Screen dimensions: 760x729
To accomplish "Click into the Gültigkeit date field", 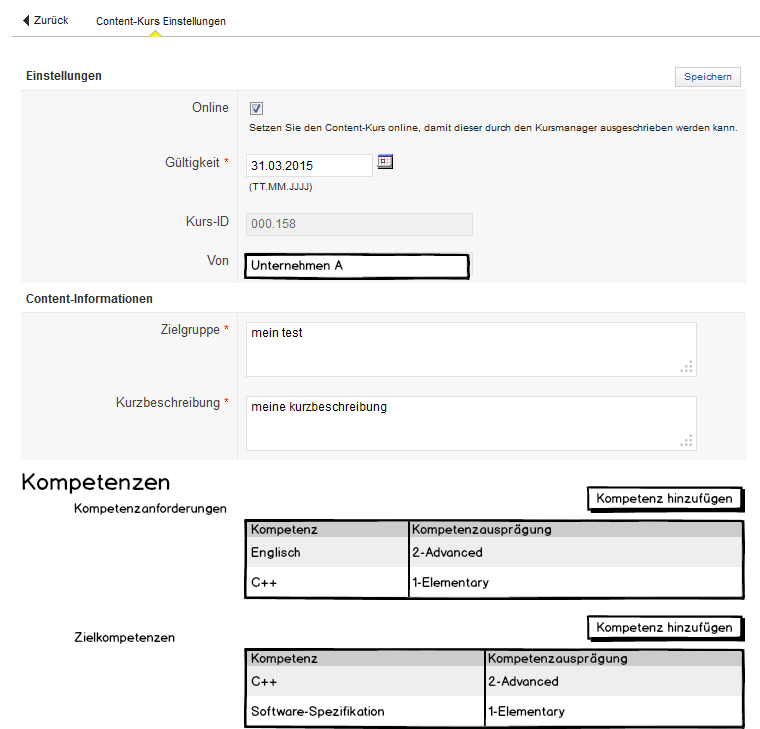I will (x=309, y=166).
